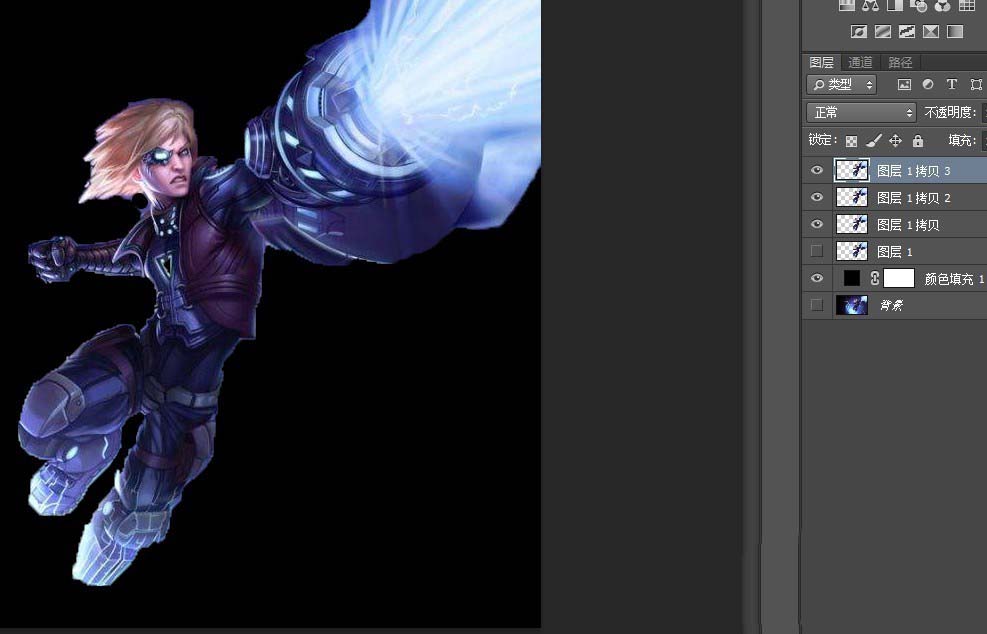Add a Photo Filter adjustment layer

point(919,6)
